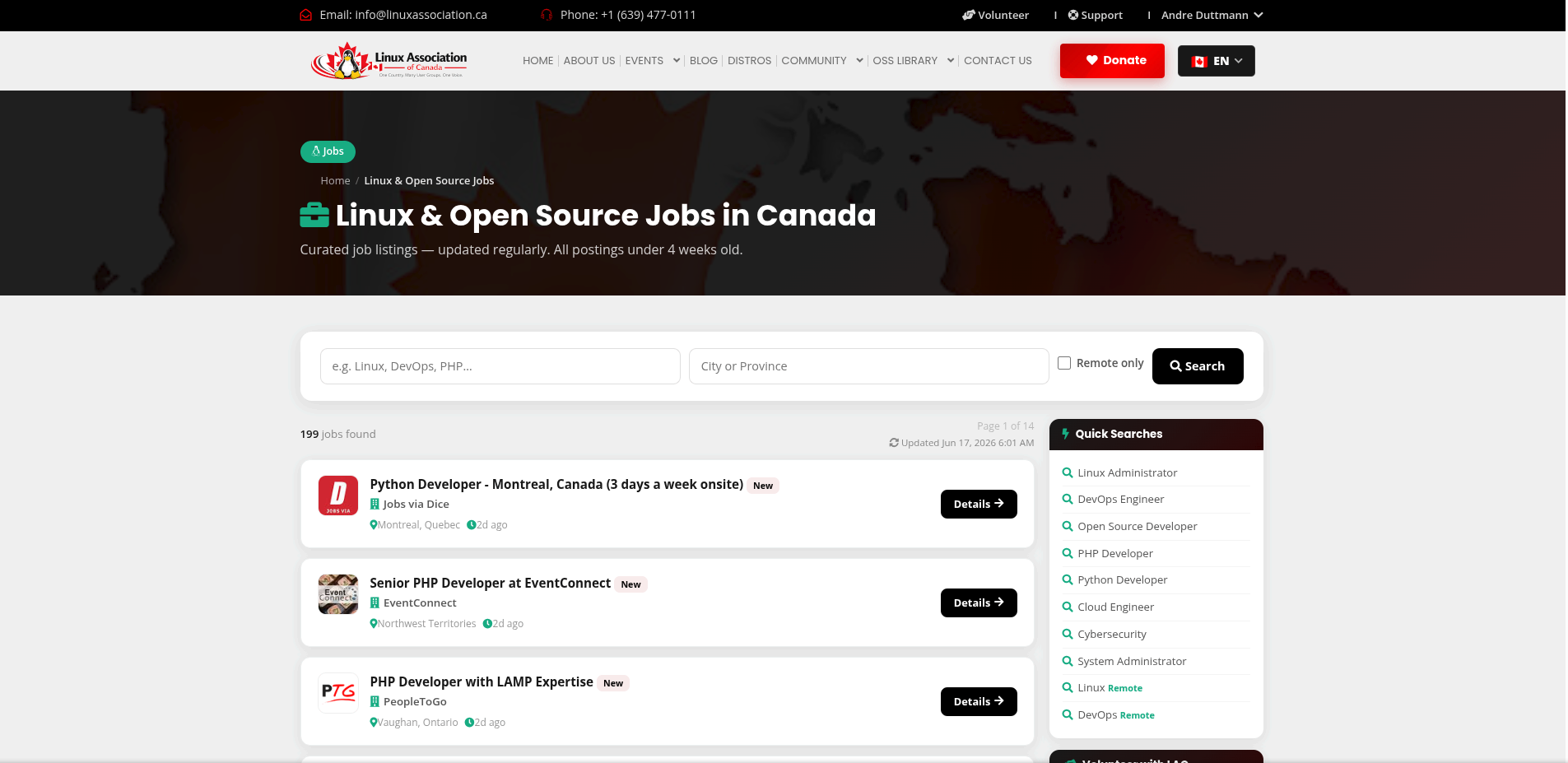
Task: Click the "Northwest Territories" location text
Action: tap(427, 624)
